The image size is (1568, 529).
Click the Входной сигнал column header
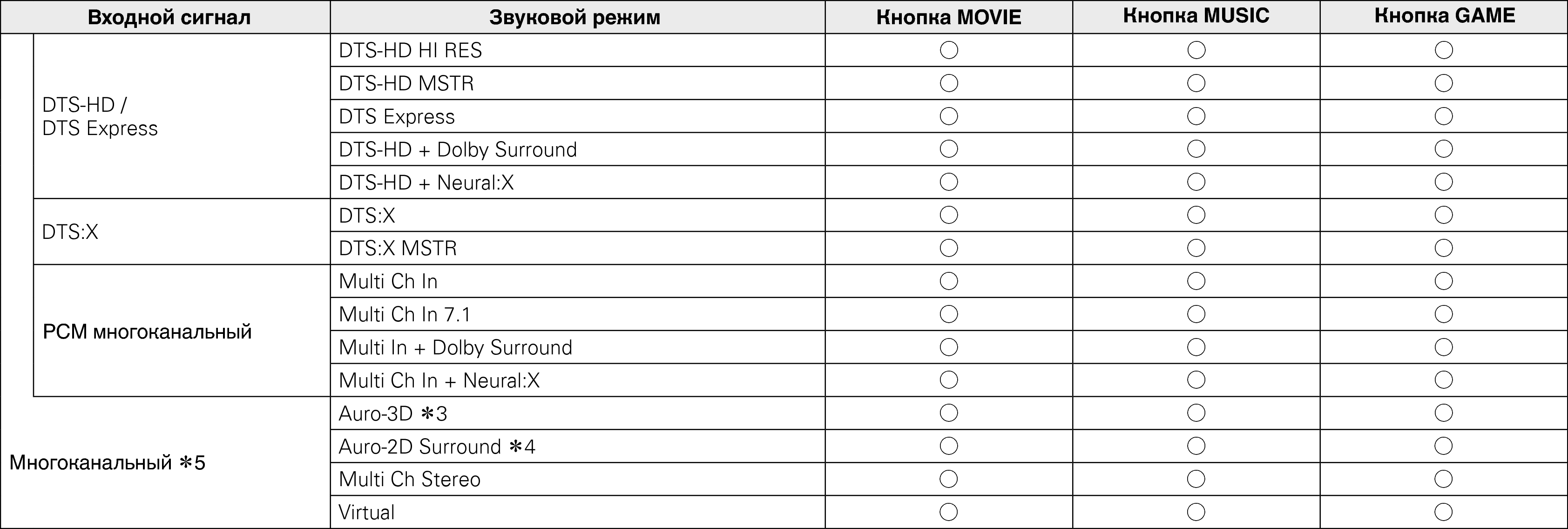[x=169, y=17]
